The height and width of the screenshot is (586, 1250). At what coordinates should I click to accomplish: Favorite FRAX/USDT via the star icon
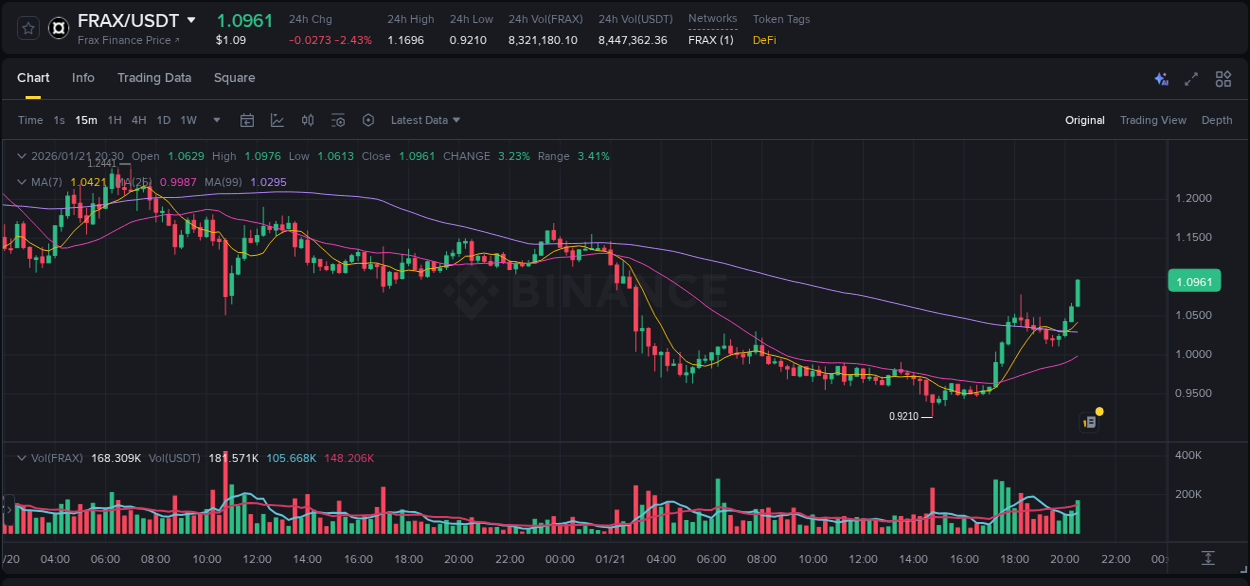click(26, 28)
